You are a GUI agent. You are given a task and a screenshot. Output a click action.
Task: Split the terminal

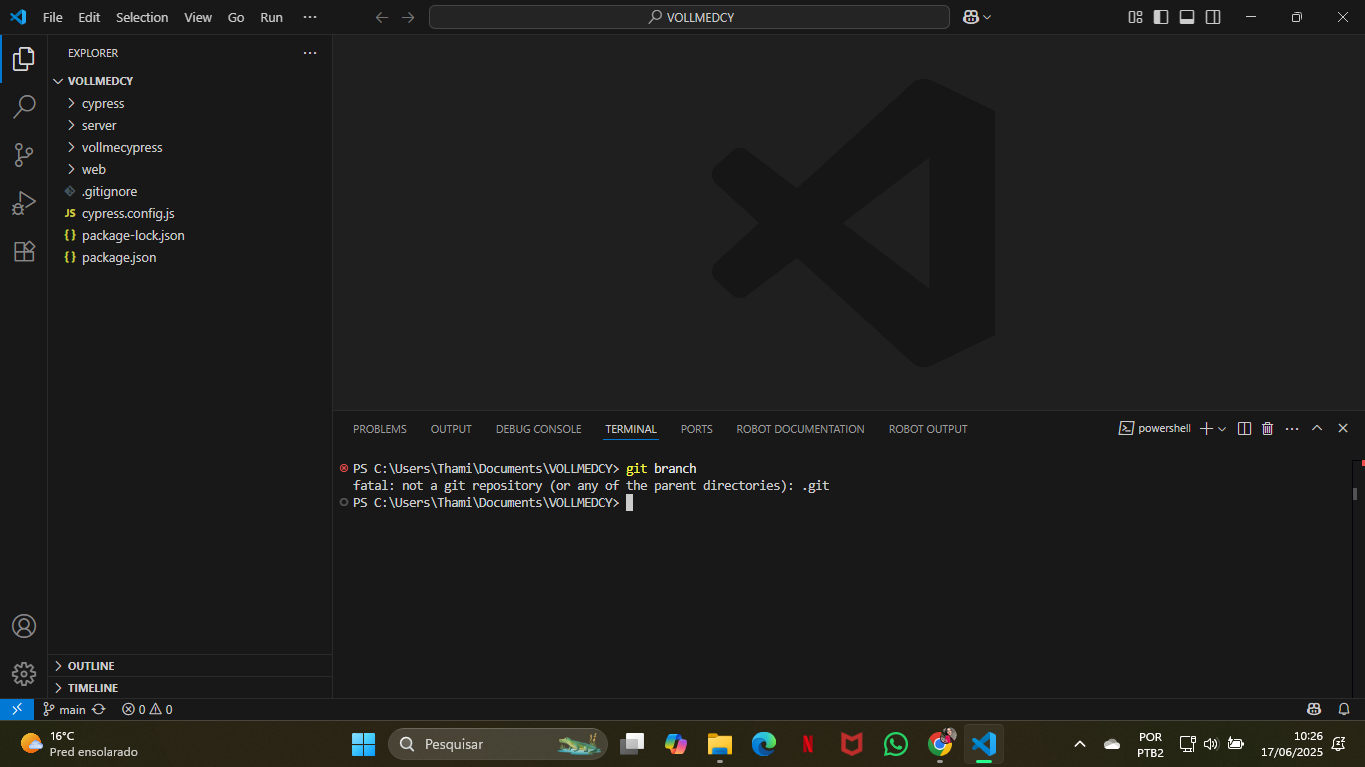[1244, 428]
